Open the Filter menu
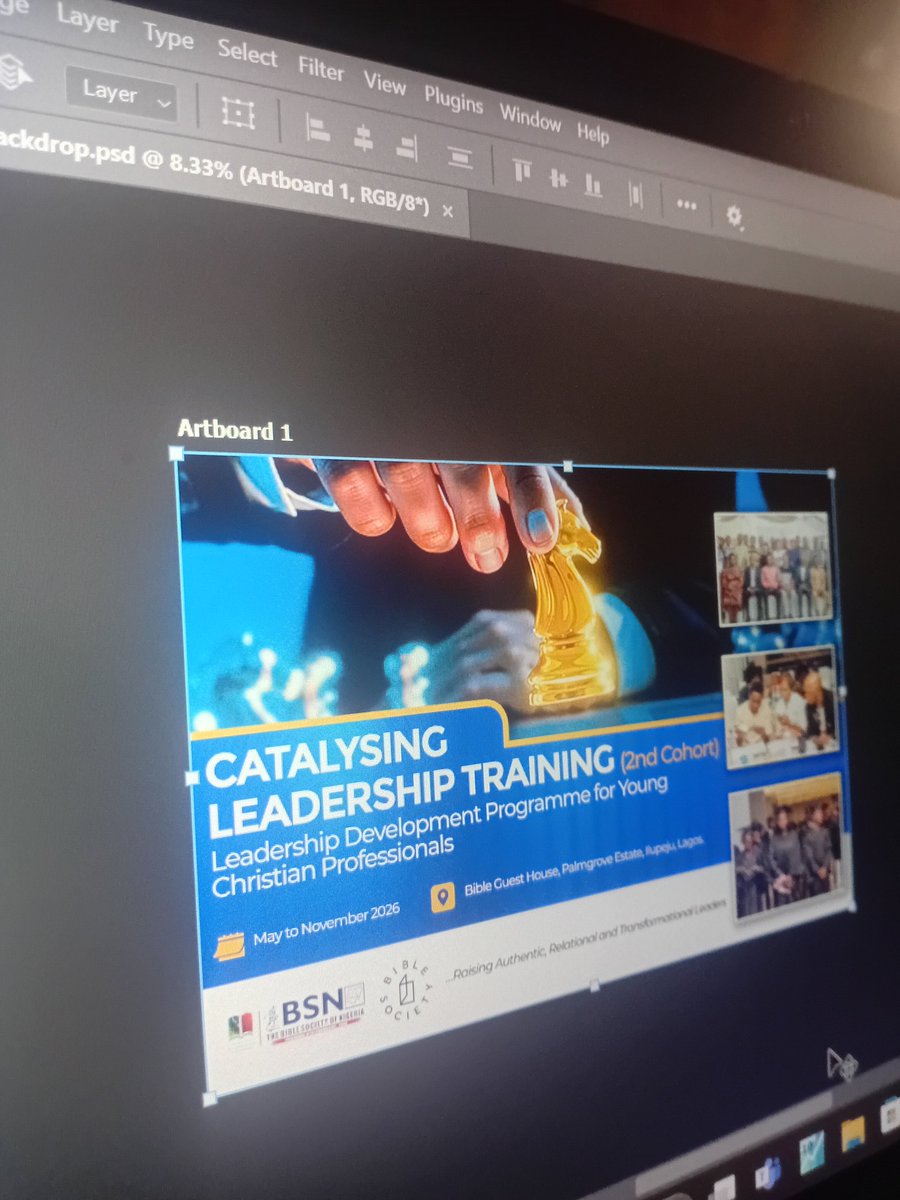This screenshot has height=1200, width=900. (320, 69)
